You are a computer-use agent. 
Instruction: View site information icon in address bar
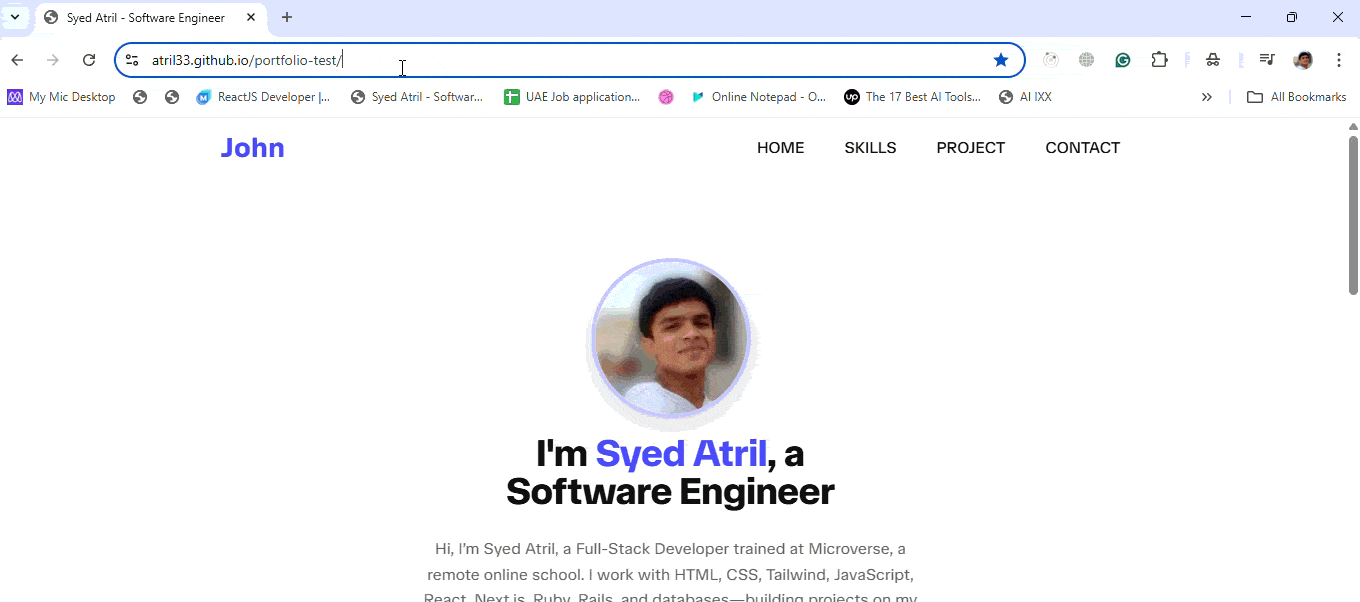(x=132, y=60)
